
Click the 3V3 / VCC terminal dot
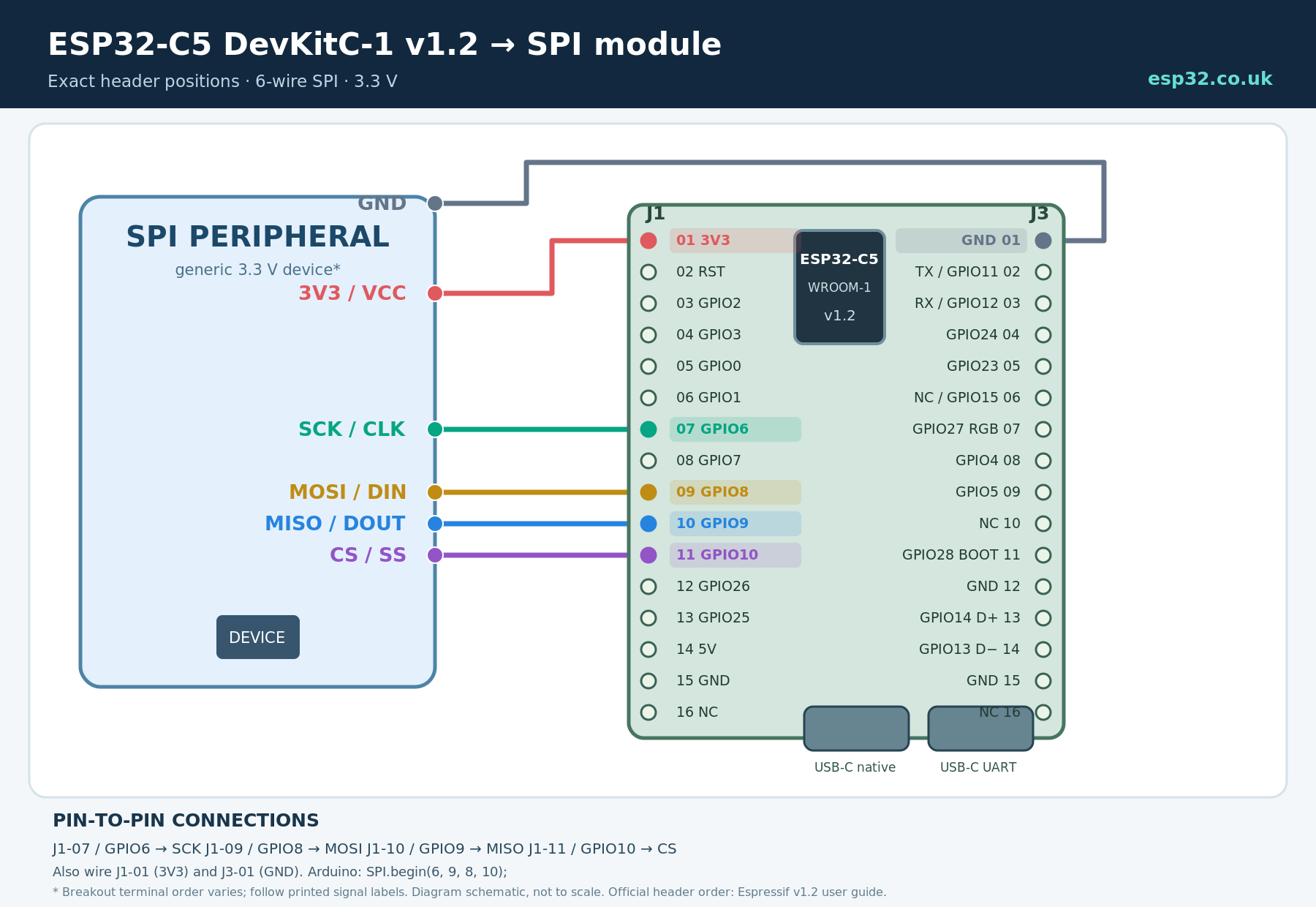(435, 293)
